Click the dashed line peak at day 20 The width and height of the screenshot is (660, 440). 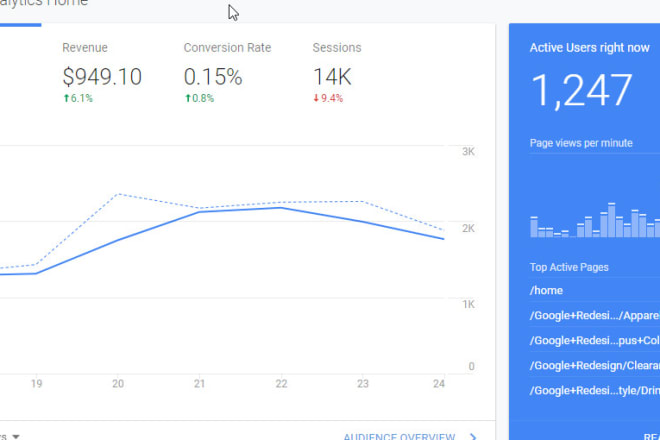coord(118,194)
